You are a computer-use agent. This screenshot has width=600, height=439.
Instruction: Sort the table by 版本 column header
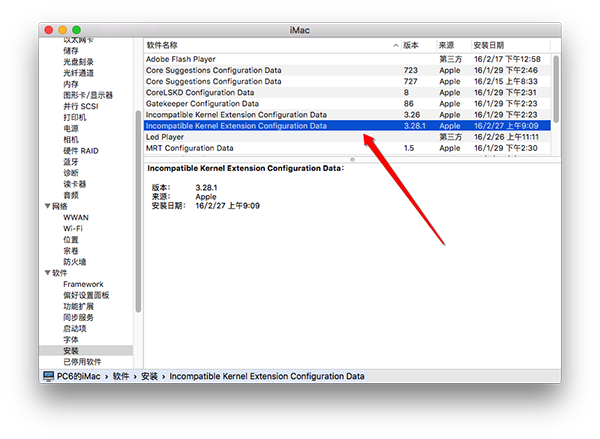411,45
